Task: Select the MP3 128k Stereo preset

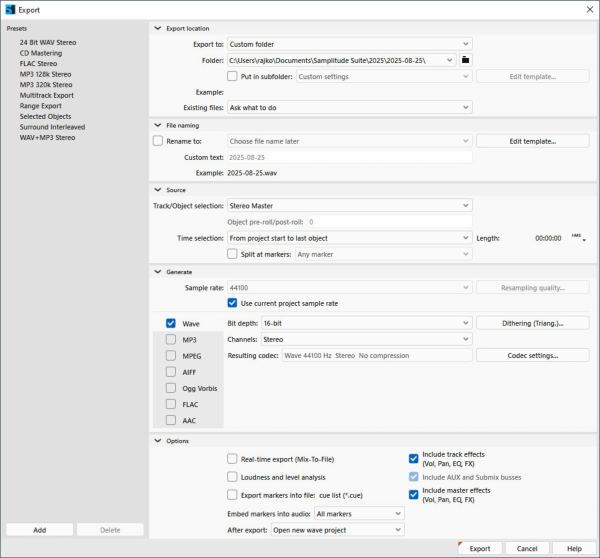Action: point(46,74)
